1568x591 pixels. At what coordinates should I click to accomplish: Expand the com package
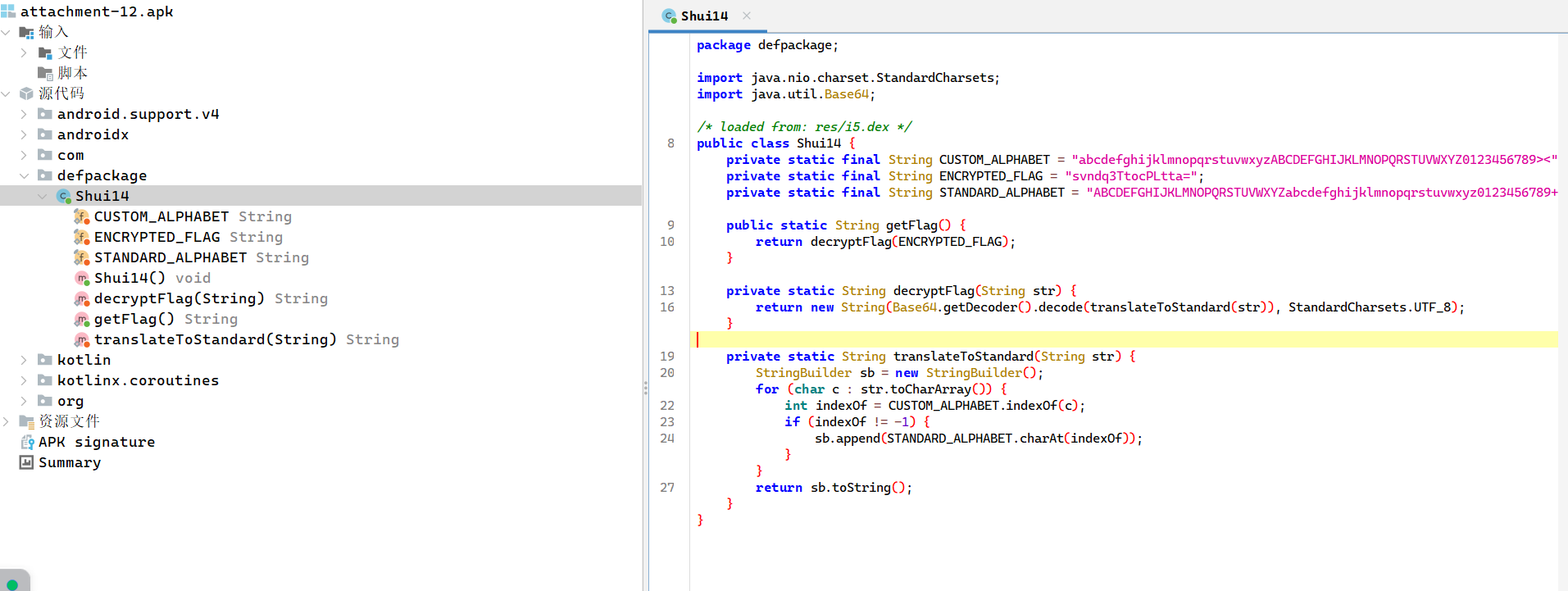(24, 155)
